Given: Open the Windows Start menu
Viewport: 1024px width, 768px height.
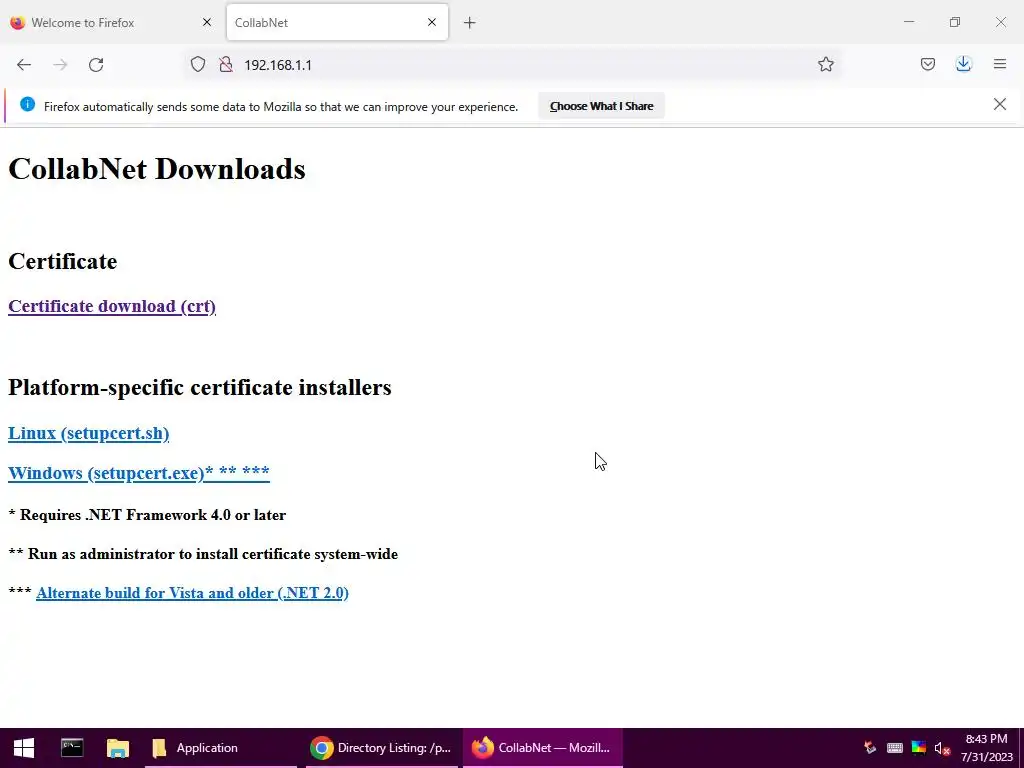Looking at the screenshot, I should (24, 748).
